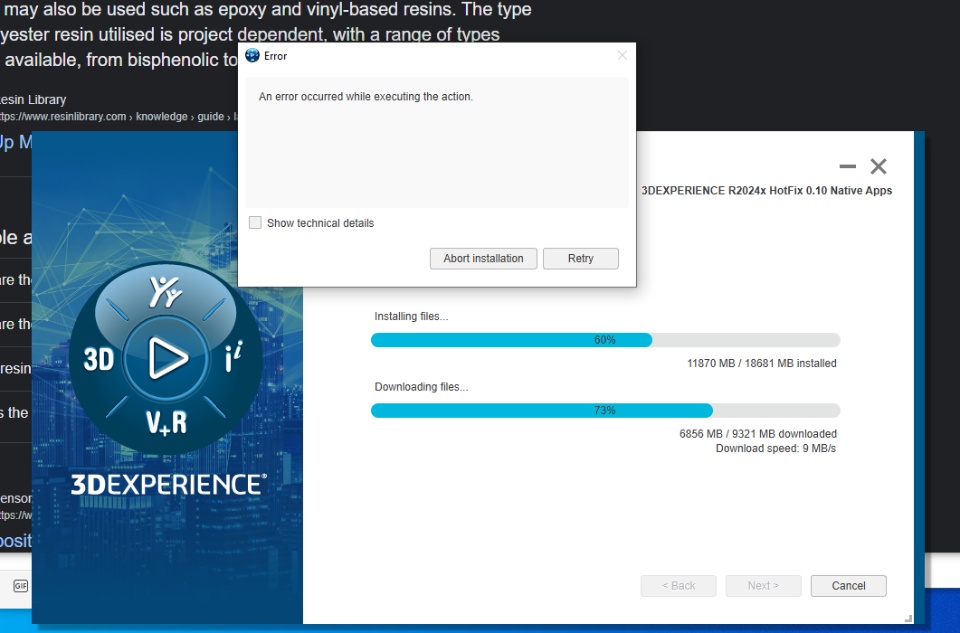960x633 pixels.
Task: Click the Installing files progress bar
Action: pyautogui.click(x=606, y=340)
